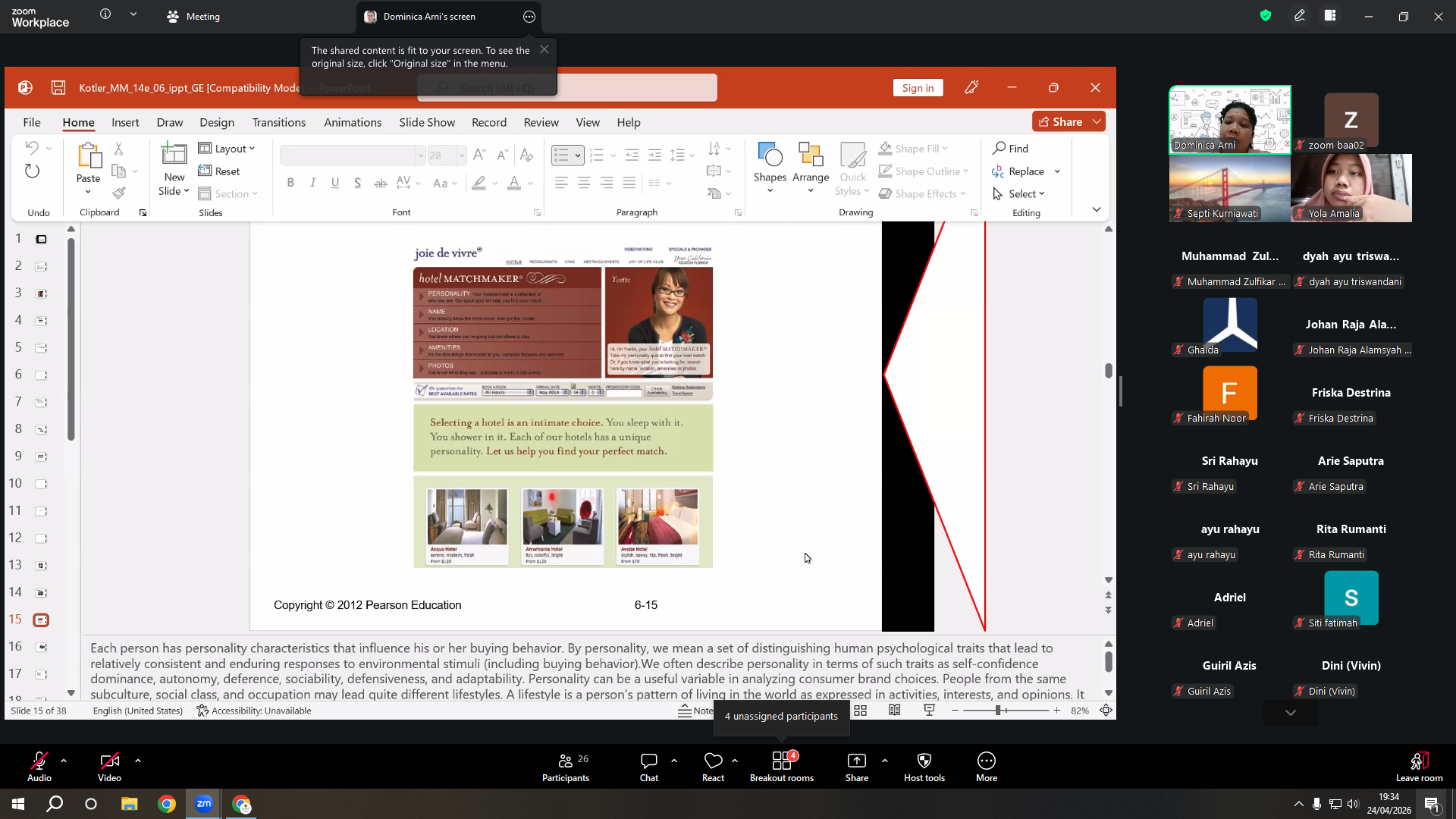Click the Text Highlight Color button
Screen dimensions: 1456x819
coord(479,183)
